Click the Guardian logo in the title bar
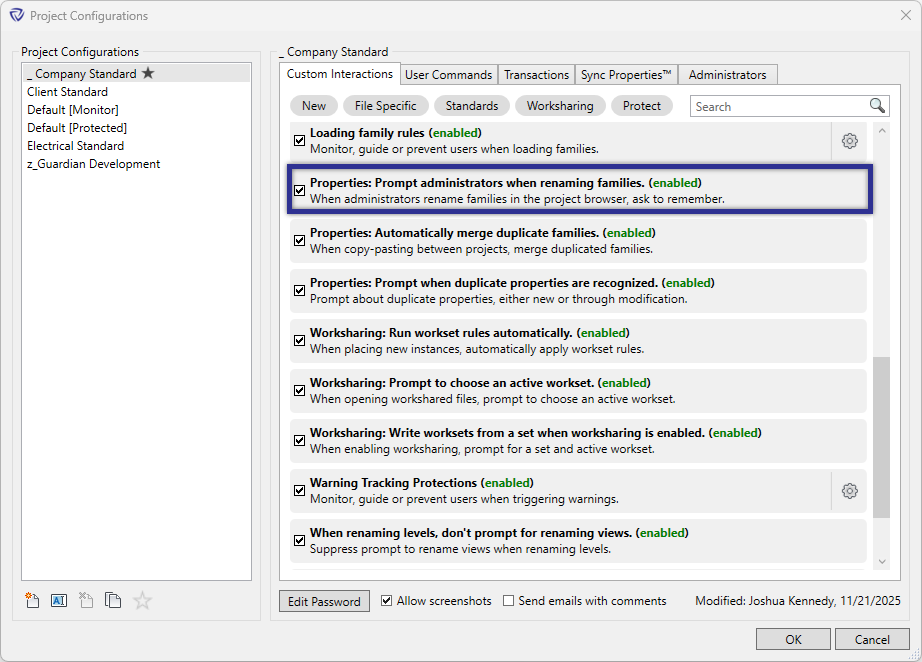This screenshot has height=662, width=922. [14, 15]
